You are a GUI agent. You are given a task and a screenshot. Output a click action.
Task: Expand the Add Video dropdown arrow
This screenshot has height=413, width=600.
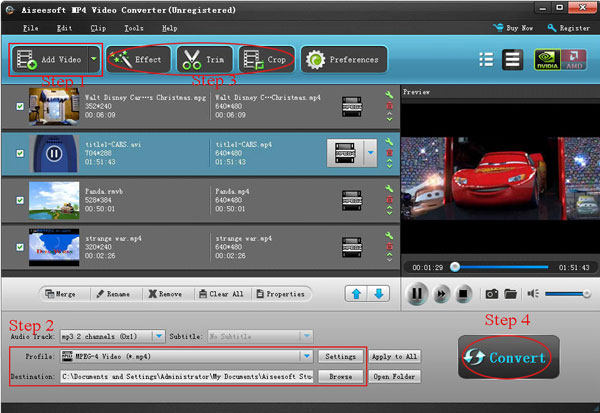click(94, 59)
